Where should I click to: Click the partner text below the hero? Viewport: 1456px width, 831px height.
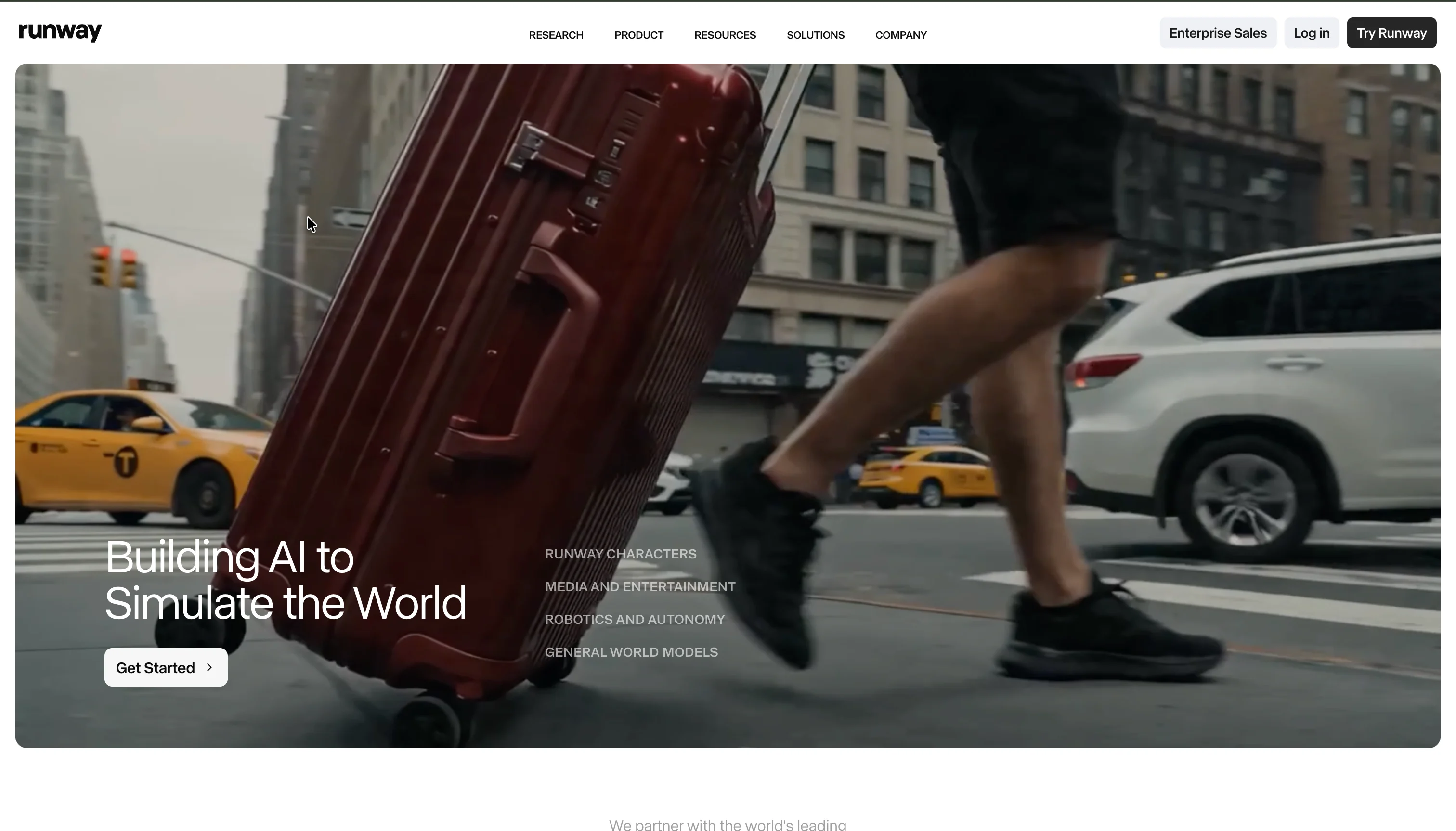tap(727, 824)
